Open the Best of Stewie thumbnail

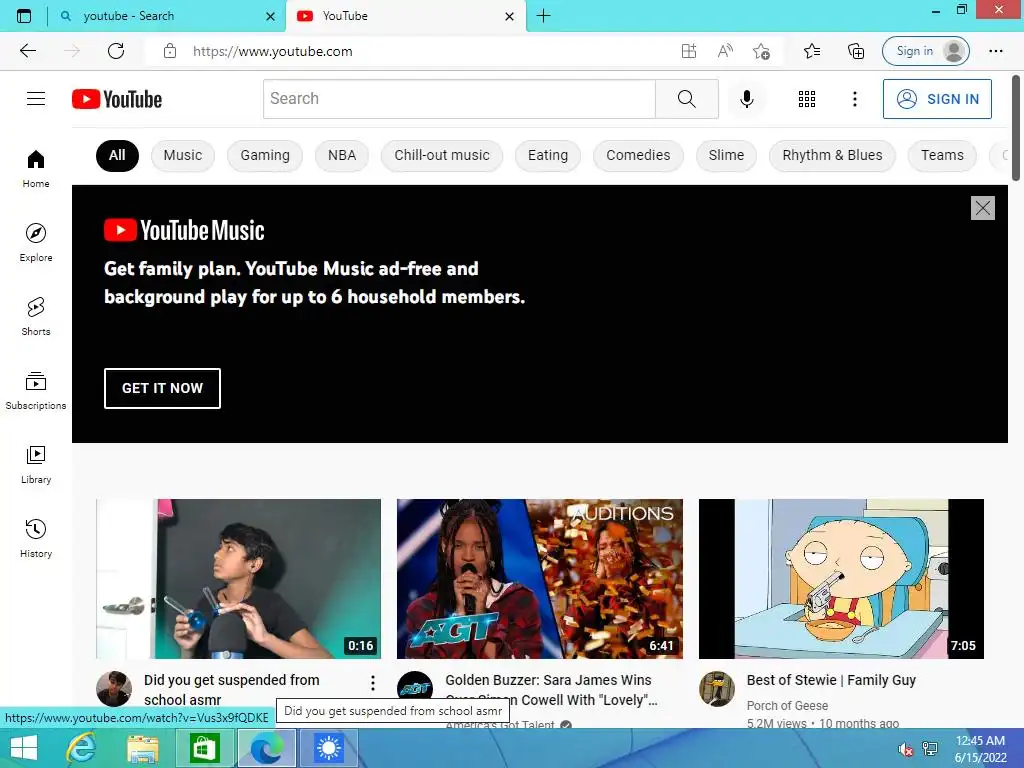coord(841,579)
